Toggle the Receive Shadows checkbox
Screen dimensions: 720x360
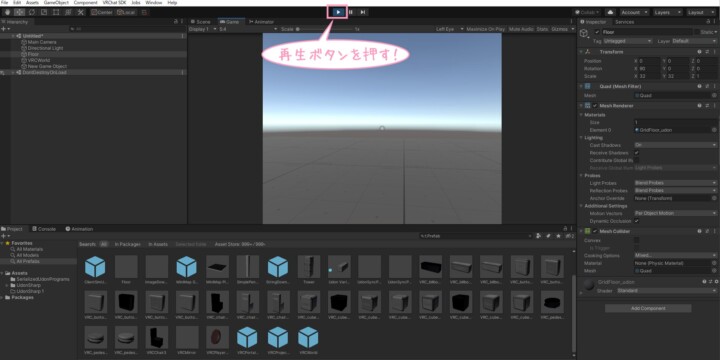click(x=636, y=153)
